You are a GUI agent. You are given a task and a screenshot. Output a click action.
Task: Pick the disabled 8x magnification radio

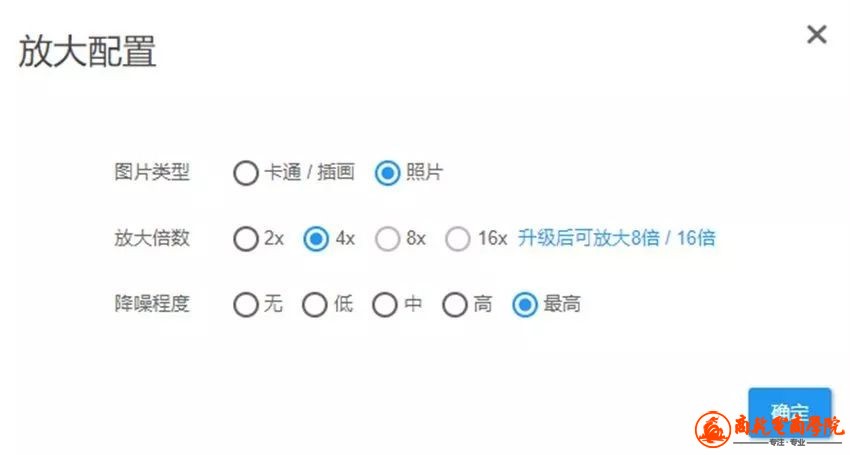(387, 239)
